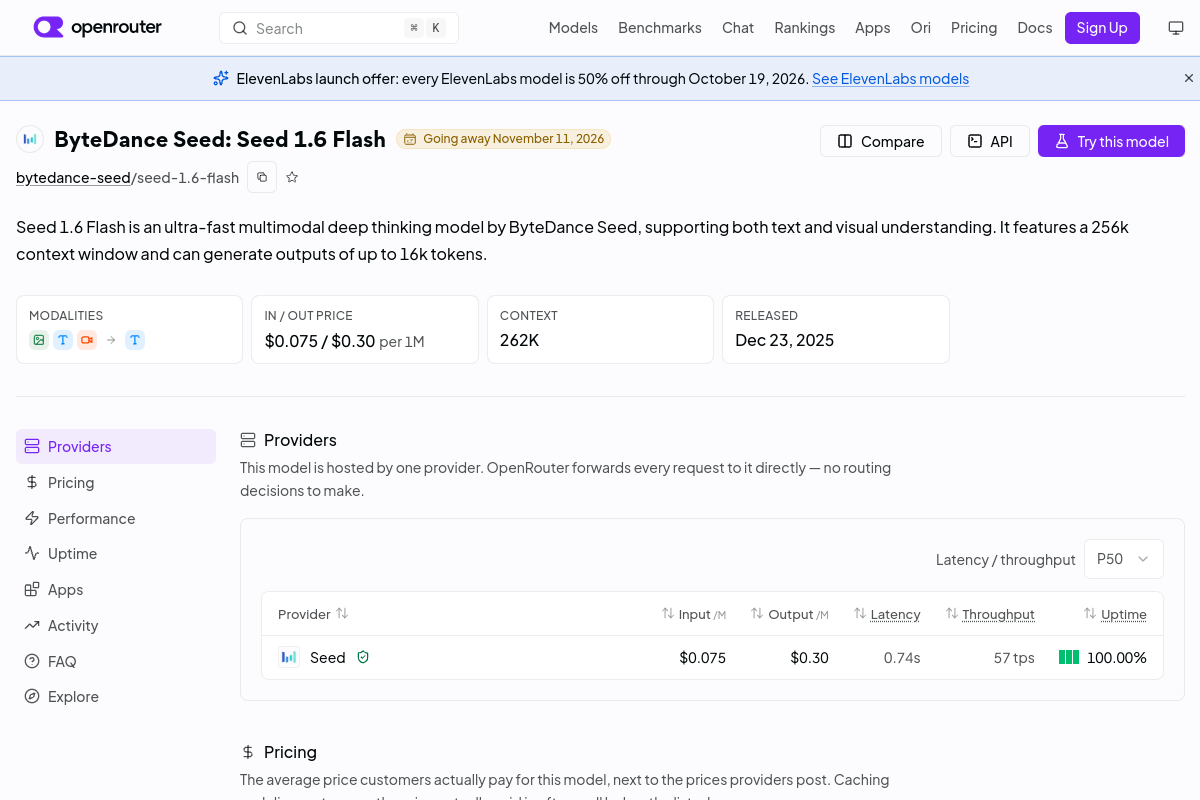This screenshot has width=1200, height=800.
Task: Open Chat from the top navigation
Action: (x=738, y=28)
